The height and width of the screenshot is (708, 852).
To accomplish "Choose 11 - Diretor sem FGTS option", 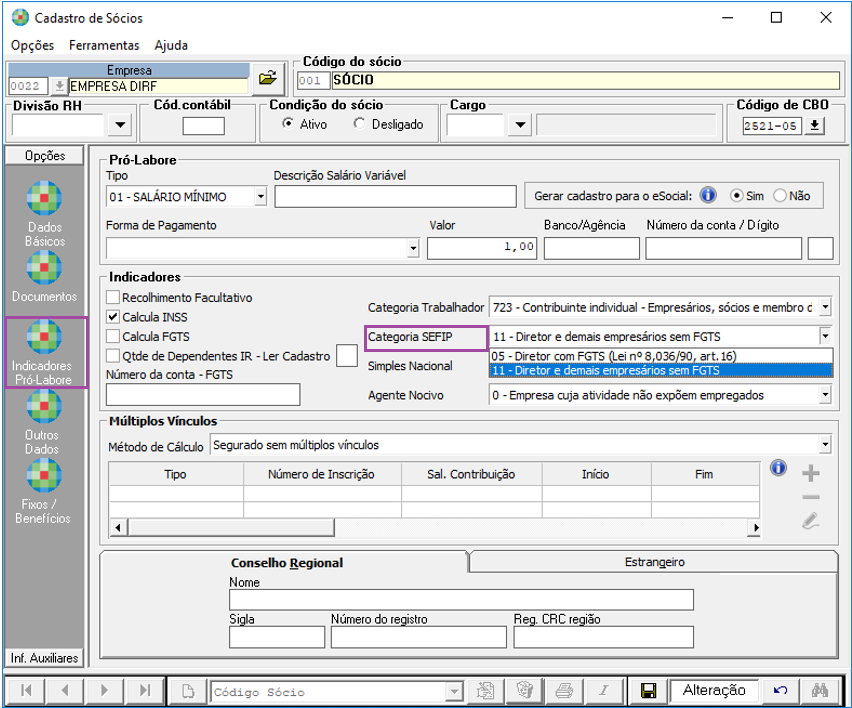I will pos(661,370).
